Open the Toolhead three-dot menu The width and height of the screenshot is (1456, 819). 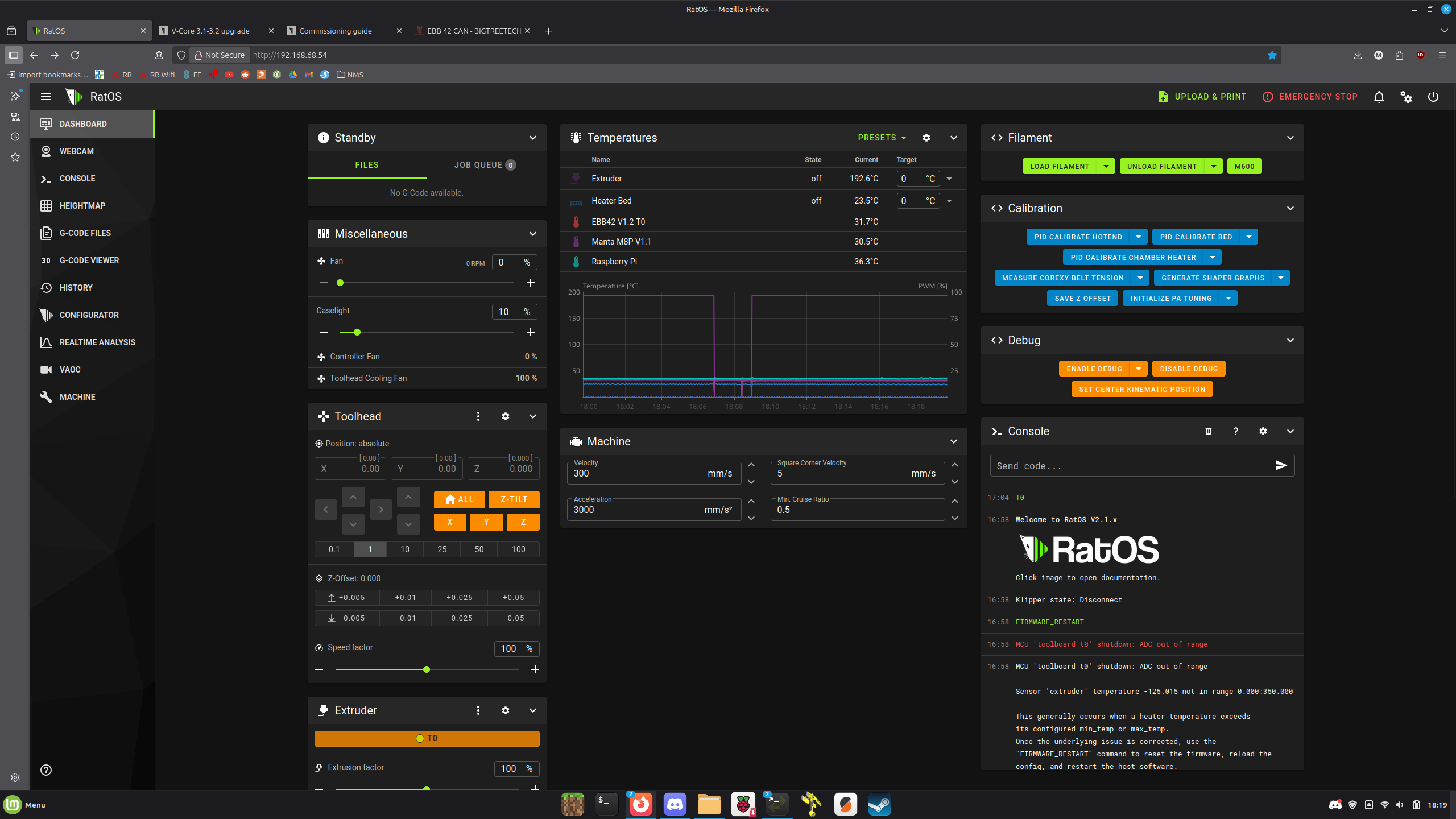[x=478, y=416]
